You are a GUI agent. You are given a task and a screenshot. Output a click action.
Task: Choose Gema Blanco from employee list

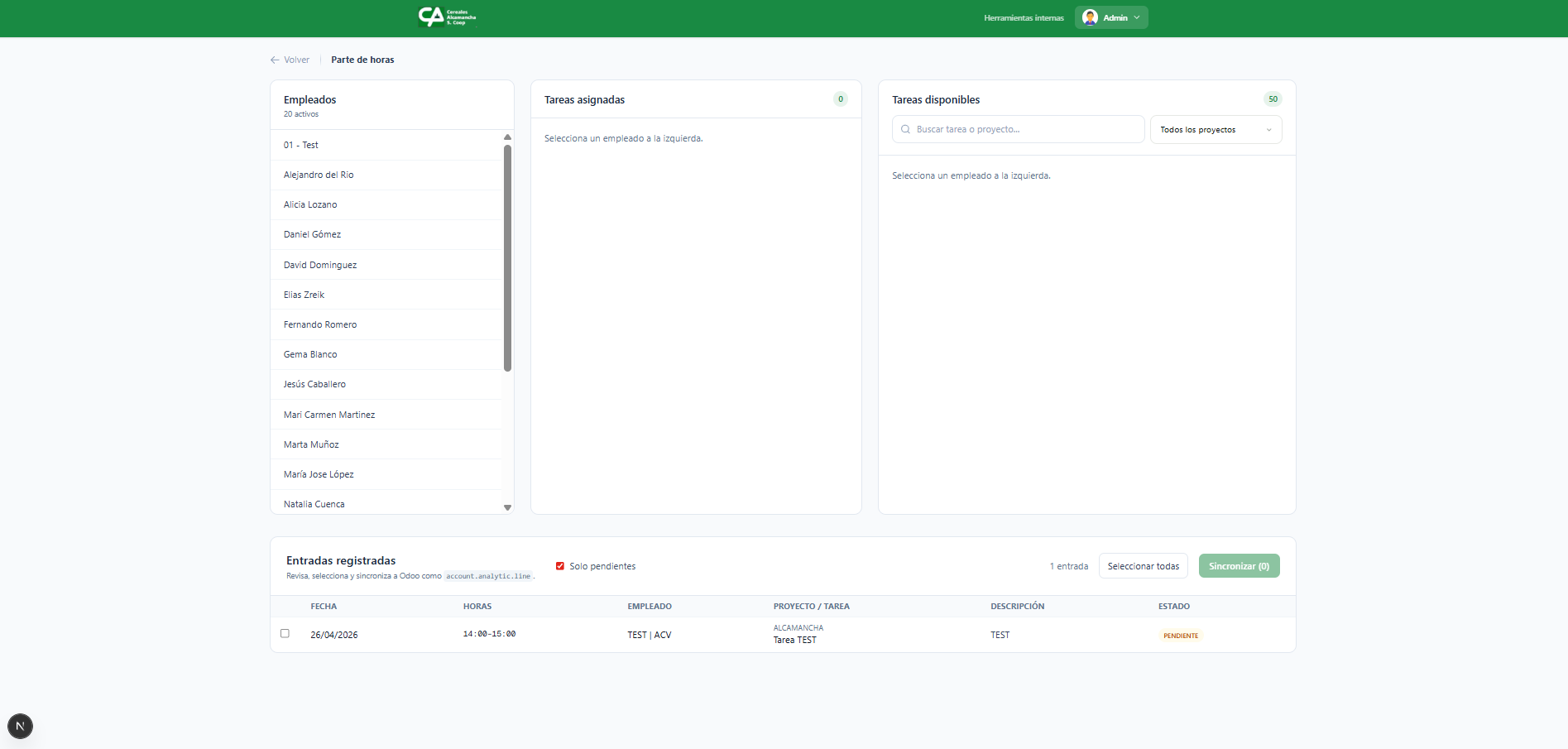coord(310,355)
